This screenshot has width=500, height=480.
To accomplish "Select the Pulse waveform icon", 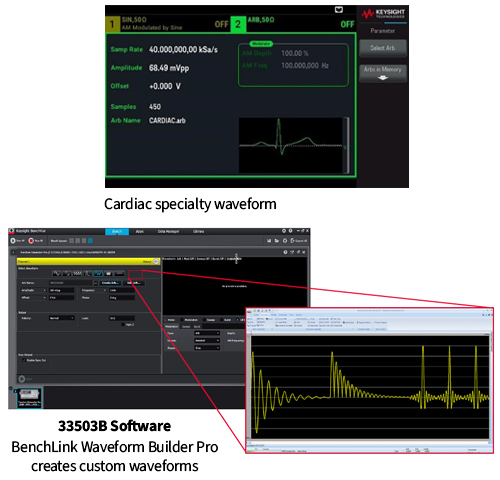I will (88, 274).
